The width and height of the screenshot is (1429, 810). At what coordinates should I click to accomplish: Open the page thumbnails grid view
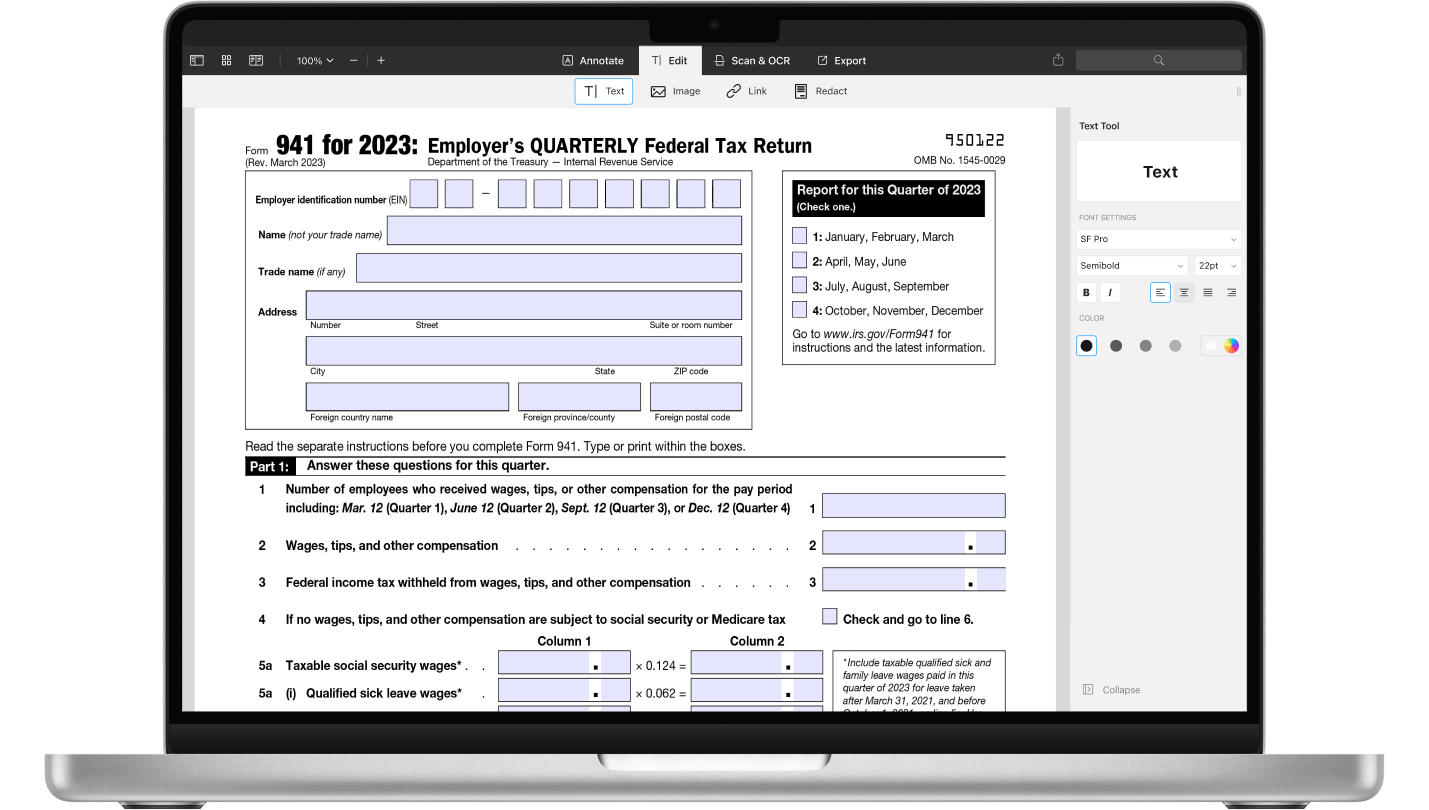(226, 61)
